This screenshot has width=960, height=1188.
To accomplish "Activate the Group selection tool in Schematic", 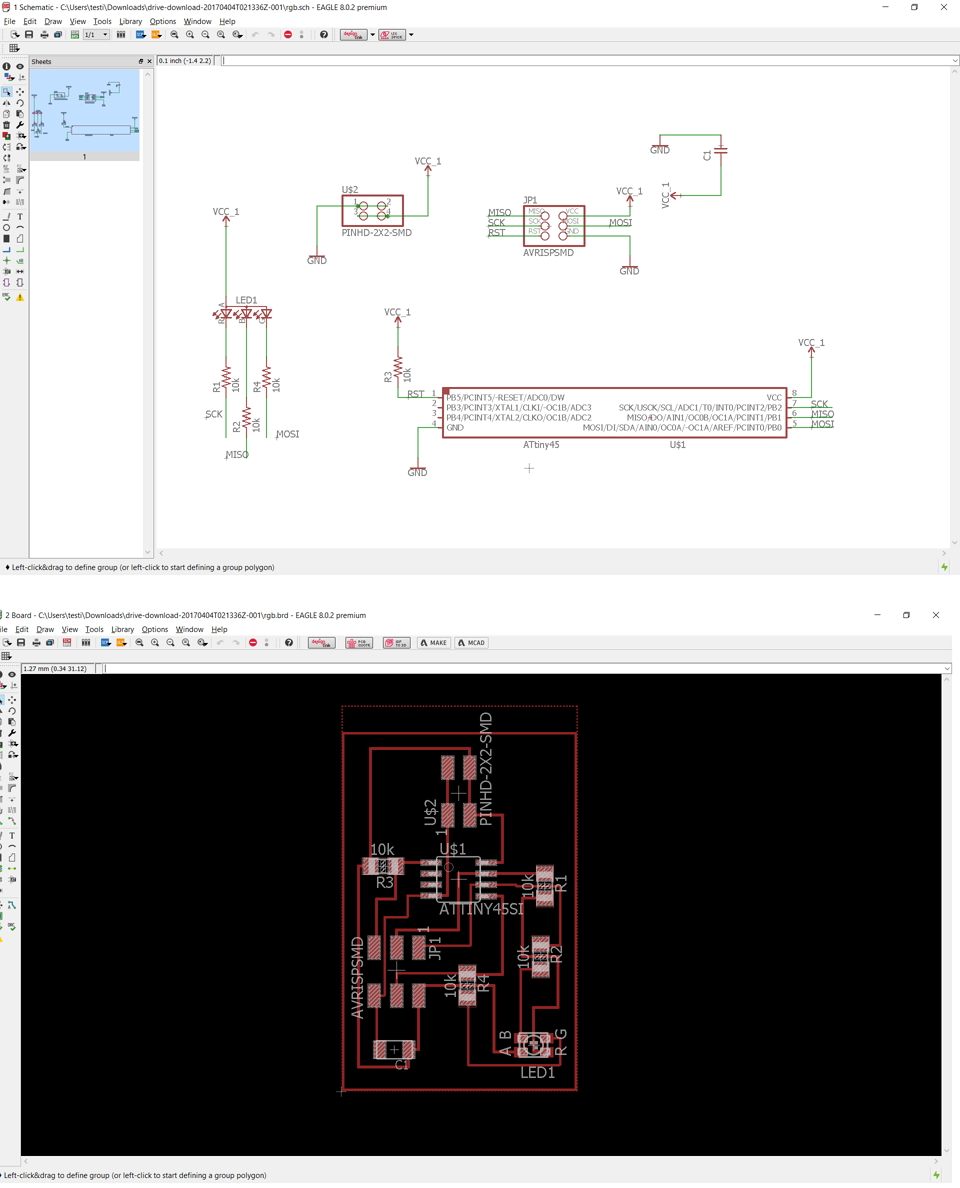I will [7, 92].
